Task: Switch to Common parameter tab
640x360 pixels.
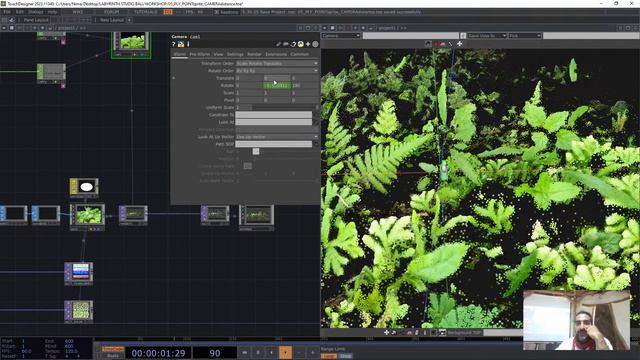Action: tap(300, 54)
